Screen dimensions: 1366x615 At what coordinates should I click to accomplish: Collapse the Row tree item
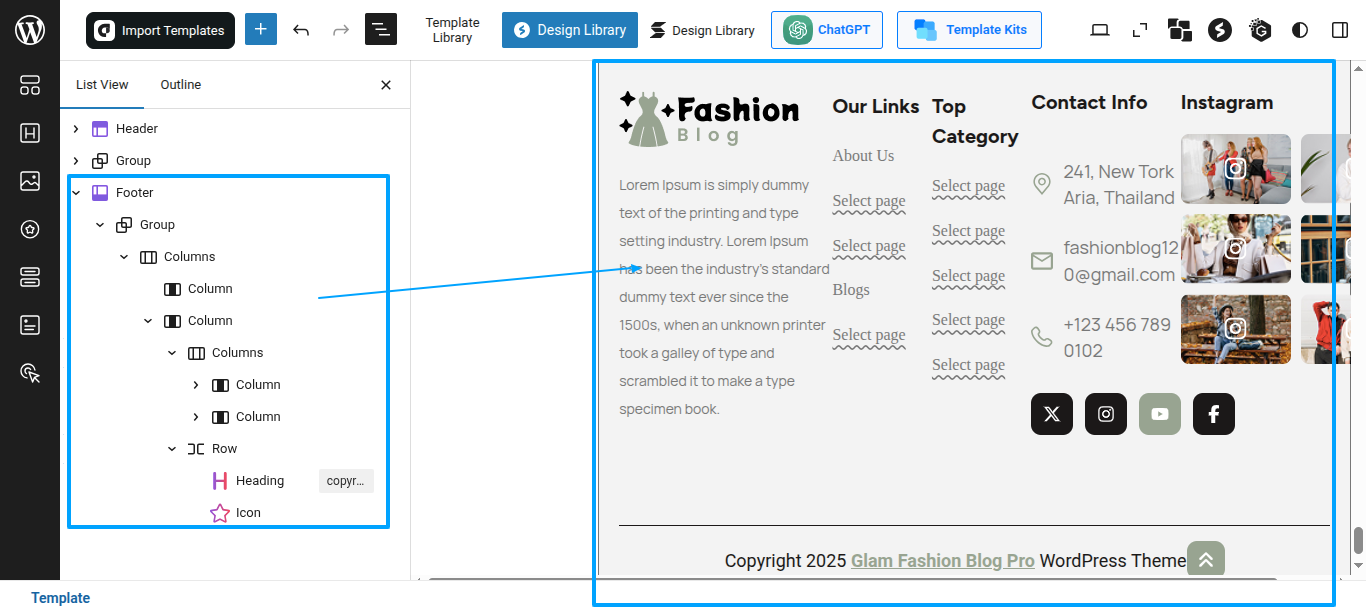pyautogui.click(x=172, y=449)
